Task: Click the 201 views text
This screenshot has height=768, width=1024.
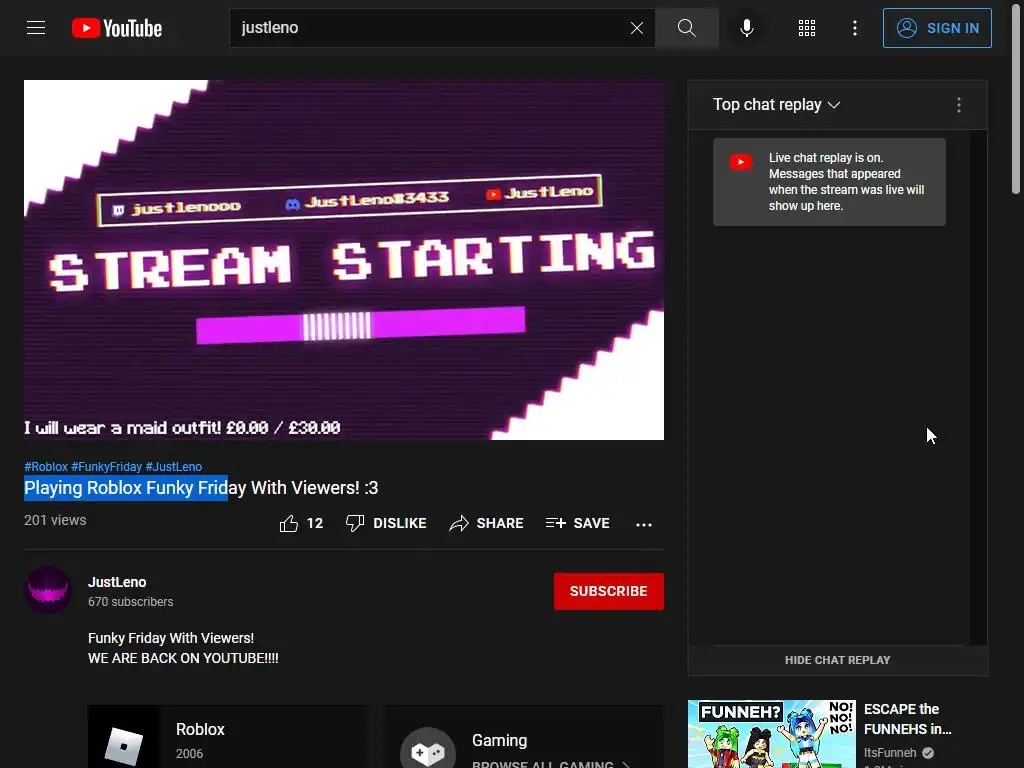Action: click(x=55, y=520)
